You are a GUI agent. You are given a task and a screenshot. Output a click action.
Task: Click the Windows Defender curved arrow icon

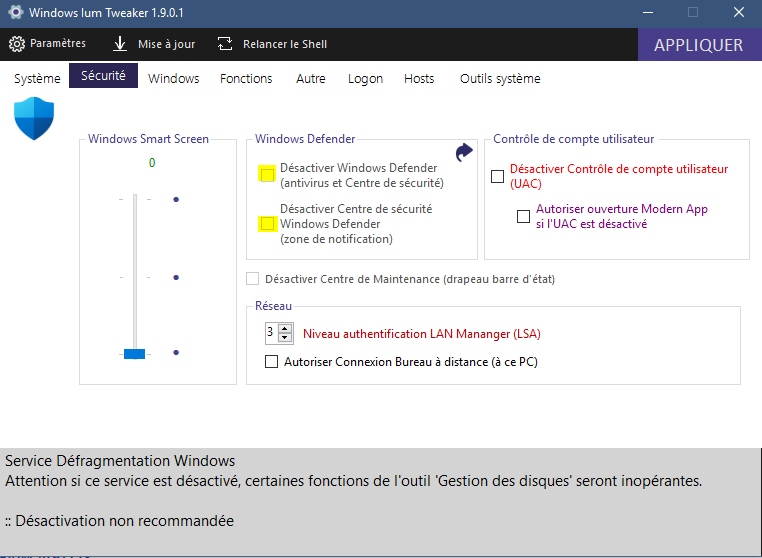coord(464,152)
